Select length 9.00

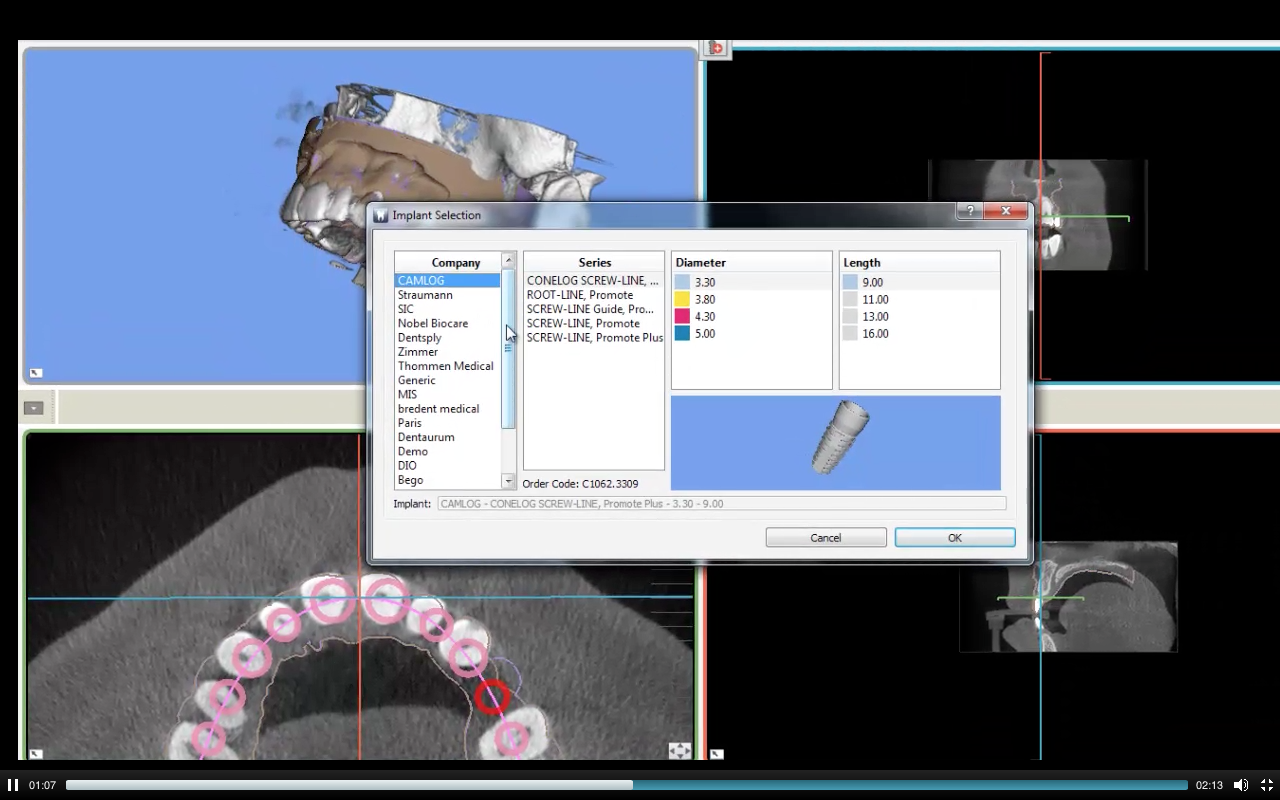click(x=920, y=283)
